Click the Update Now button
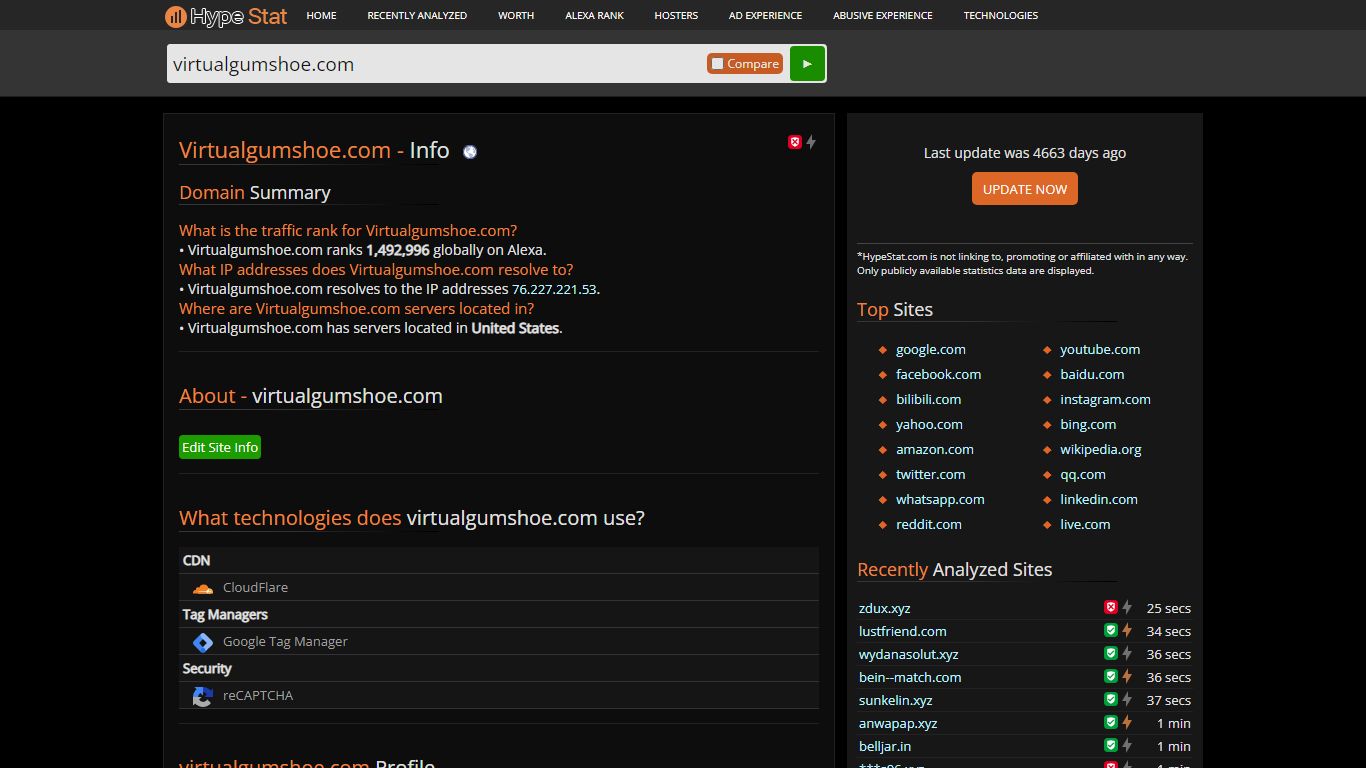1366x768 pixels. (x=1025, y=189)
